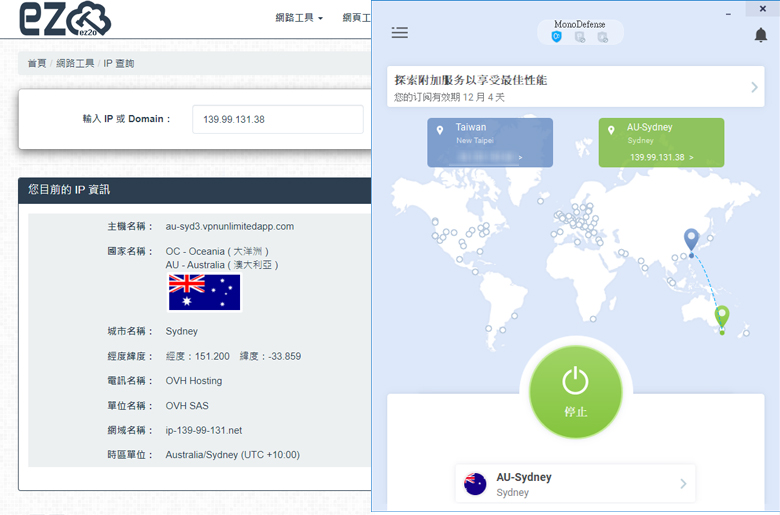
Task: Select the blue shield icon under MonoDefense
Action: (x=557, y=37)
